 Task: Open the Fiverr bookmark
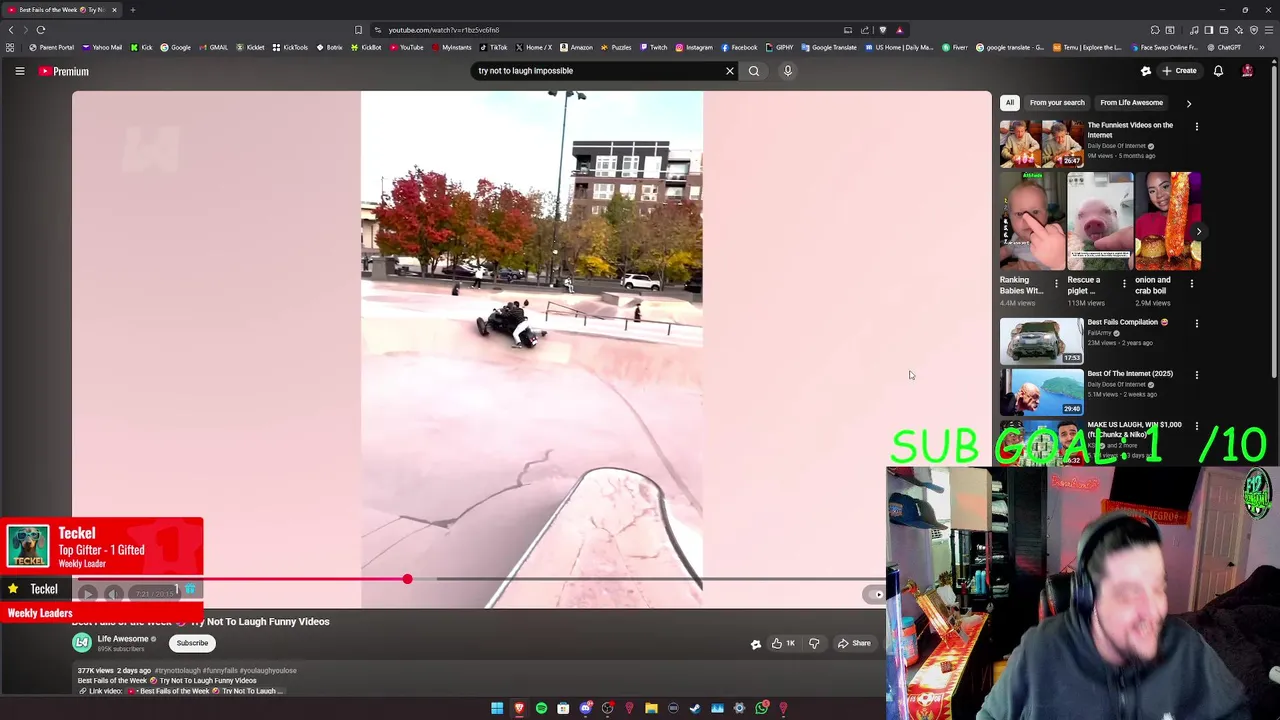tap(956, 47)
